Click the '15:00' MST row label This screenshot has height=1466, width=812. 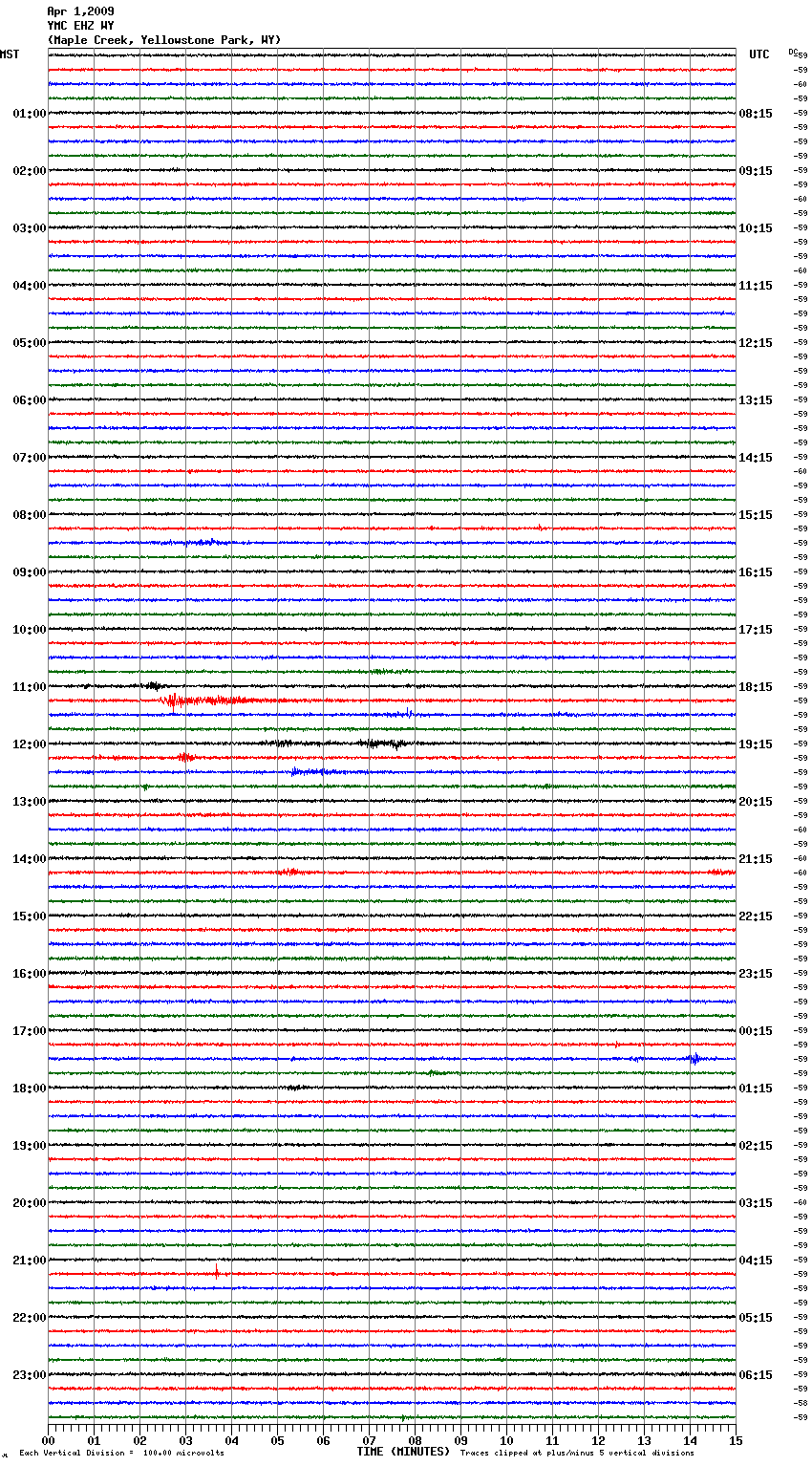pyautogui.click(x=30, y=916)
